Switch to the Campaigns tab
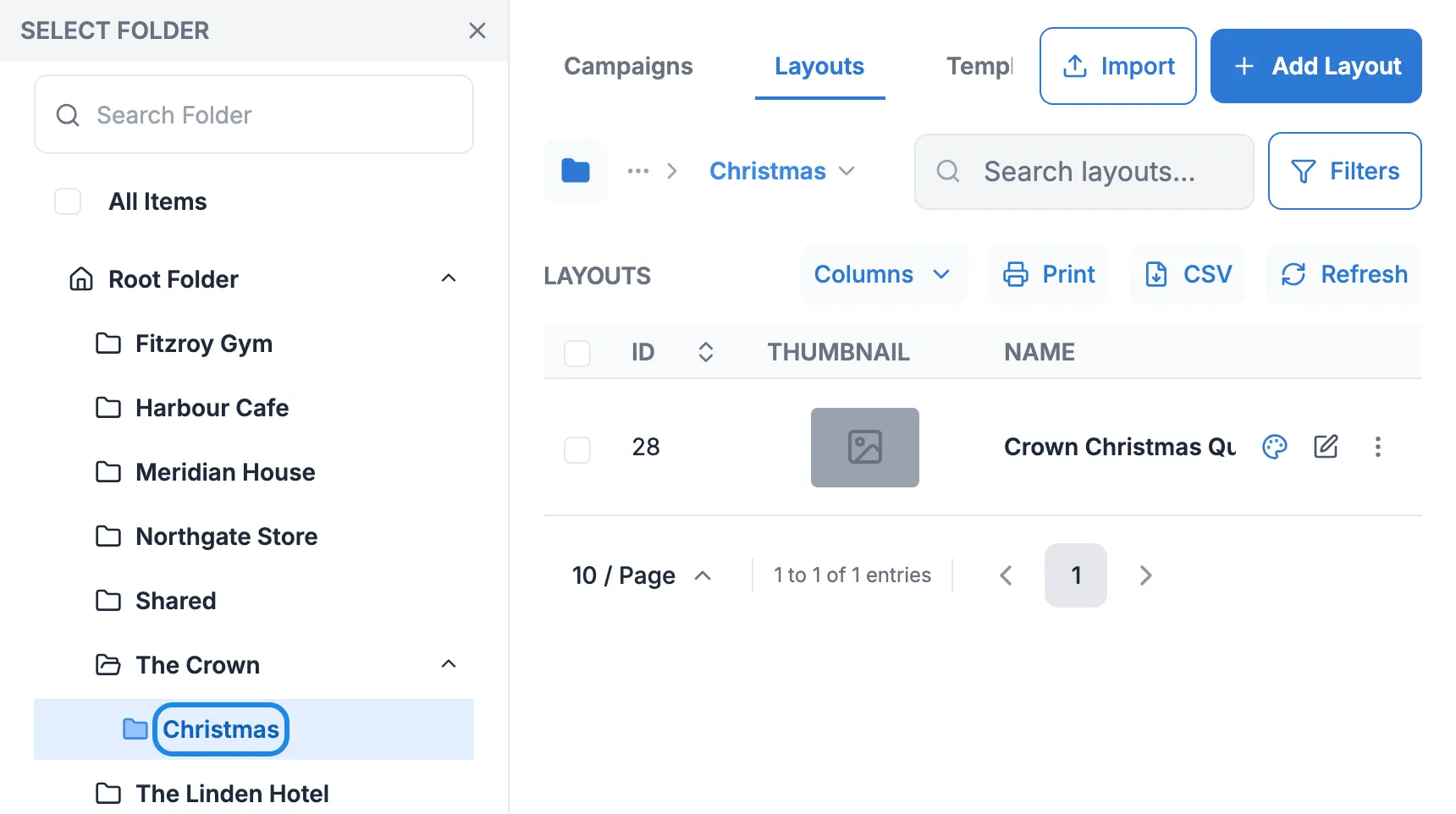Viewport: 1456px width, 814px height. click(x=628, y=66)
